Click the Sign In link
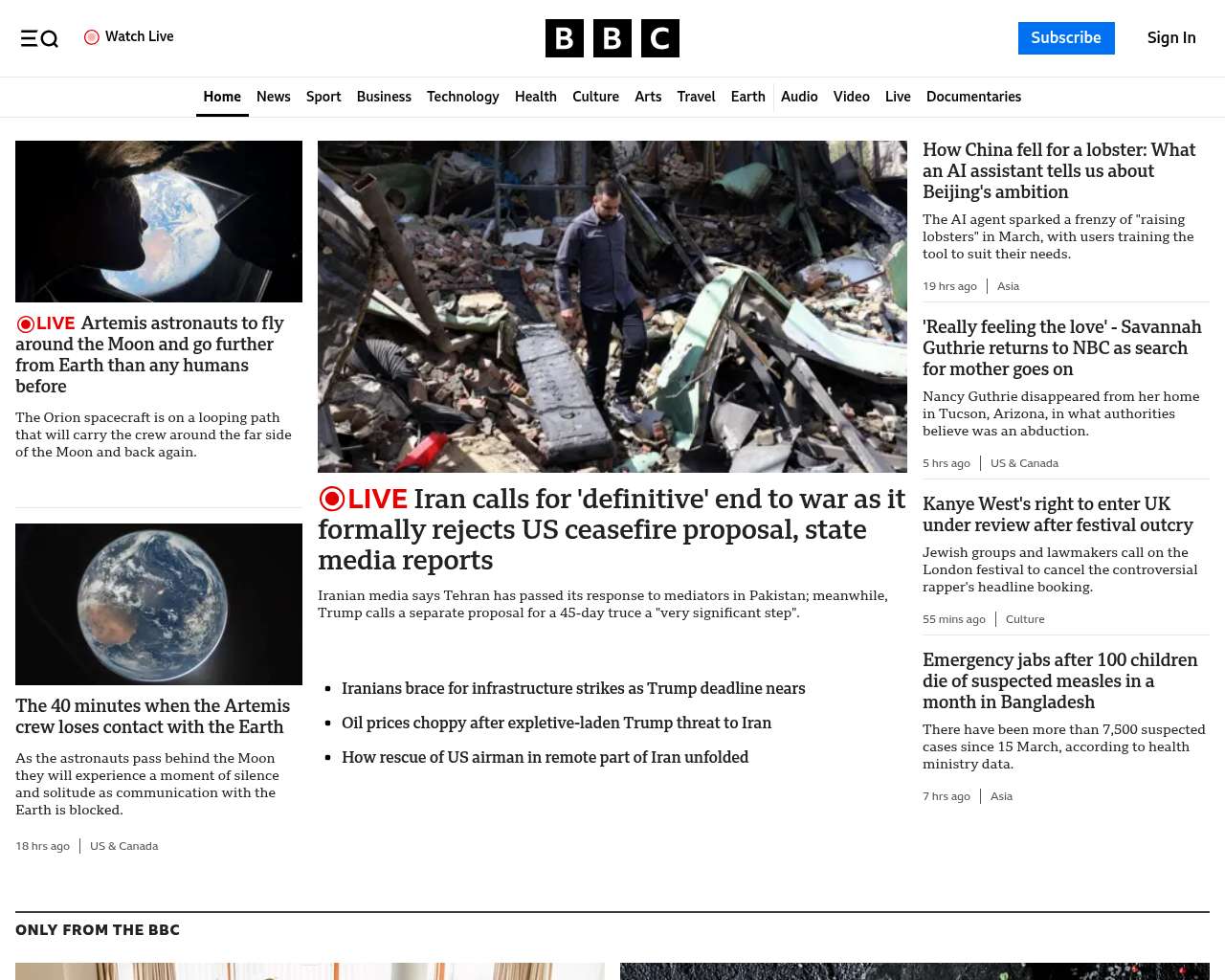 pos(1170,38)
